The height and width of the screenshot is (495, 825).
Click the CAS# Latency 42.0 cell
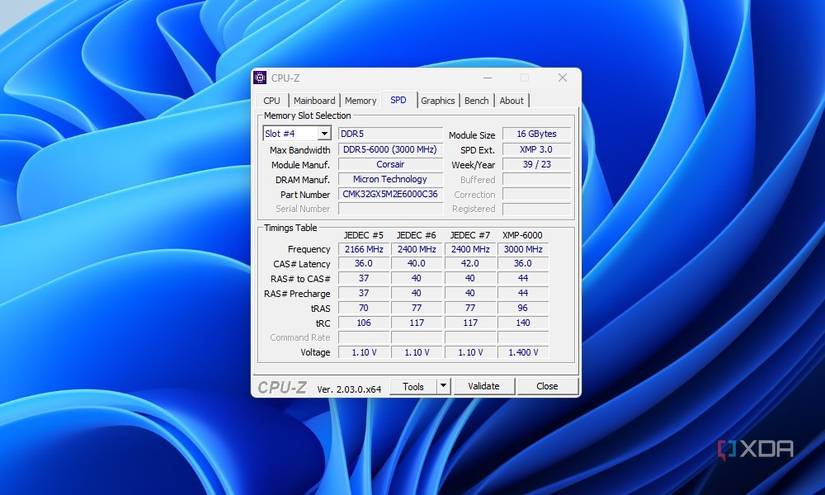pos(470,264)
